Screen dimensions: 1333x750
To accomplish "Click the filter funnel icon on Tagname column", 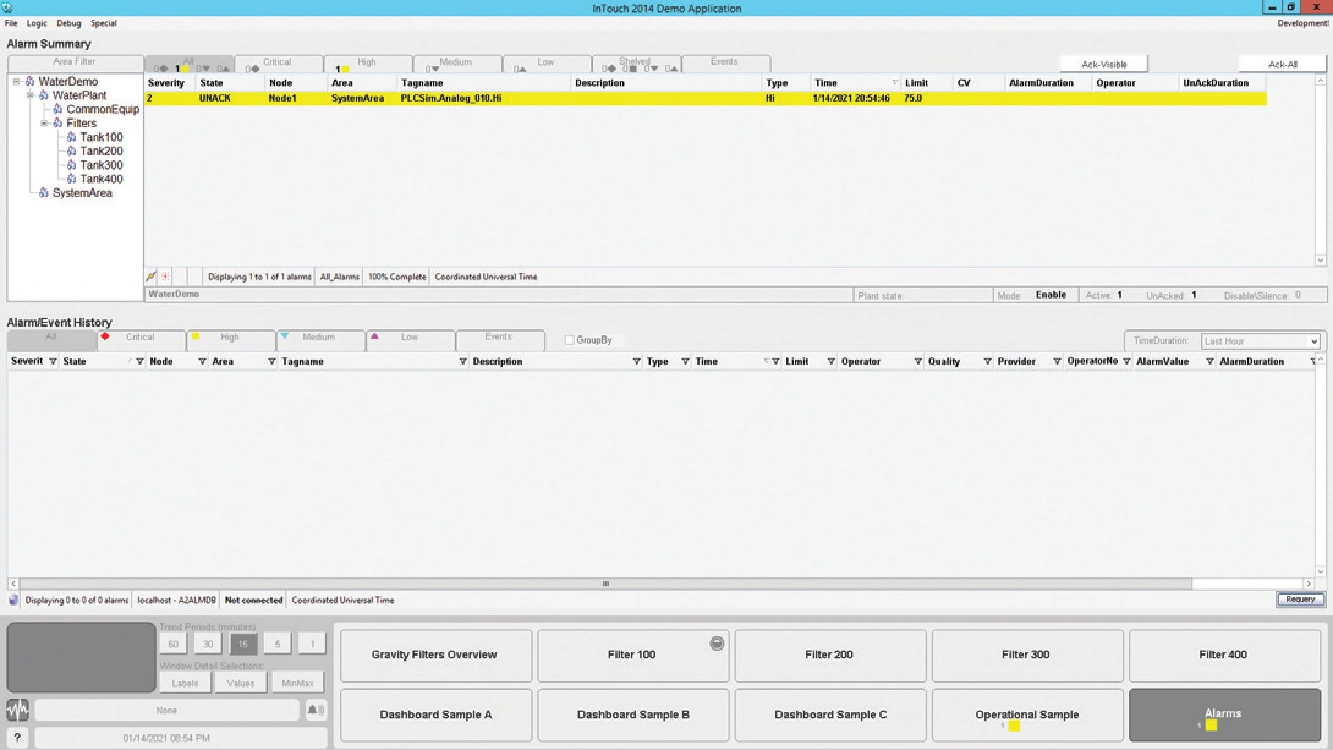I will (x=462, y=361).
